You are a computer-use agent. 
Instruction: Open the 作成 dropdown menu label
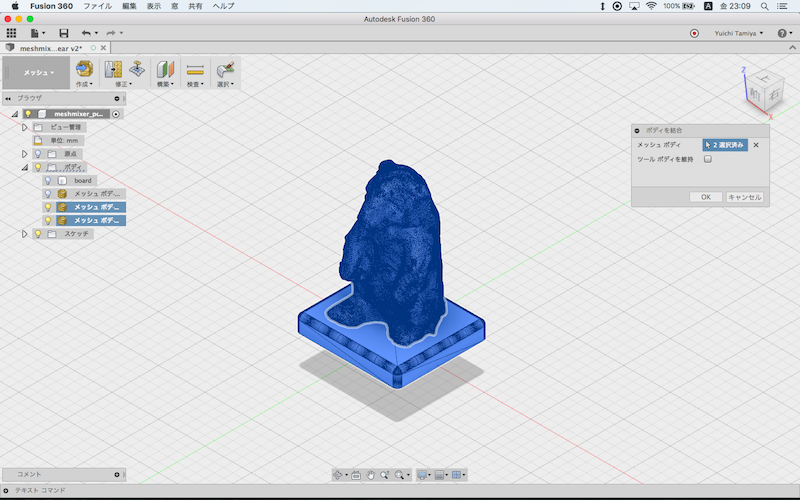tap(84, 84)
